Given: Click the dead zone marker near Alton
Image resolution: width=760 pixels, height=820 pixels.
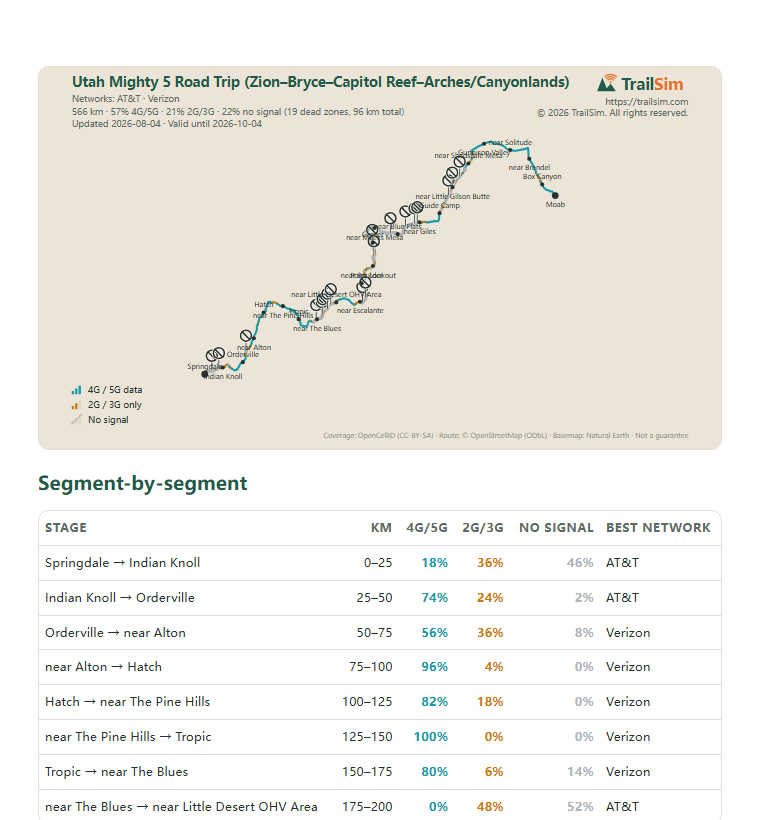Looking at the screenshot, I should (246, 335).
